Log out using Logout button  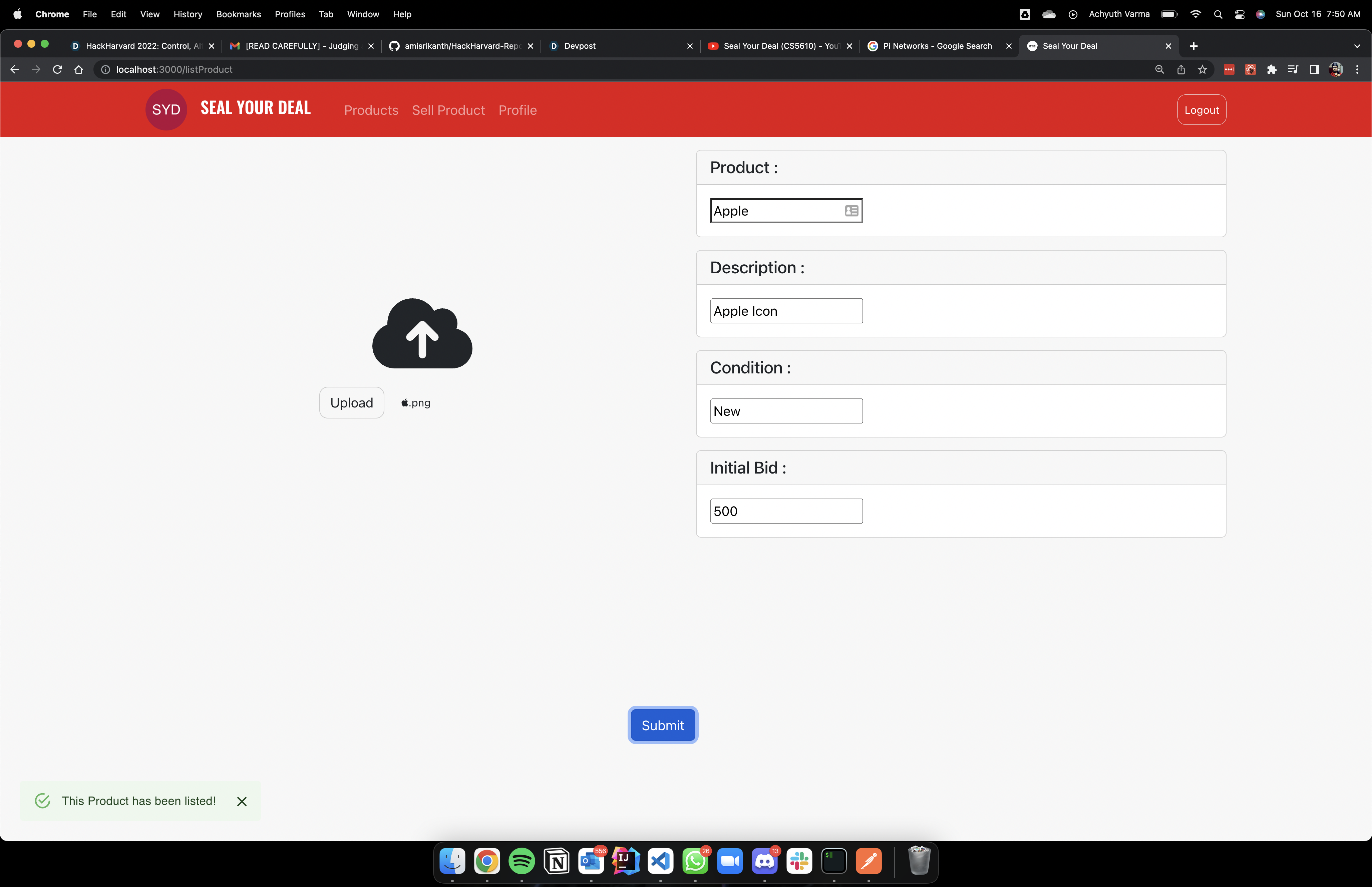pos(1201,110)
